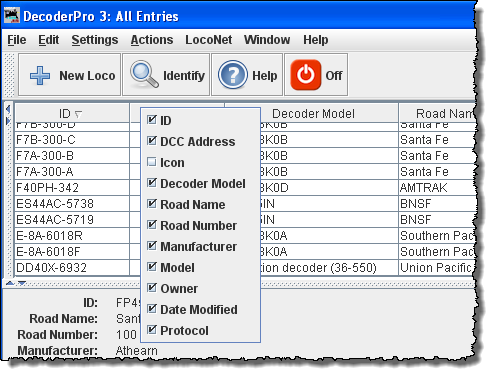Click the DecoderPro title bar app icon
Image resolution: width=495 pixels, height=376 pixels.
(x=12, y=16)
